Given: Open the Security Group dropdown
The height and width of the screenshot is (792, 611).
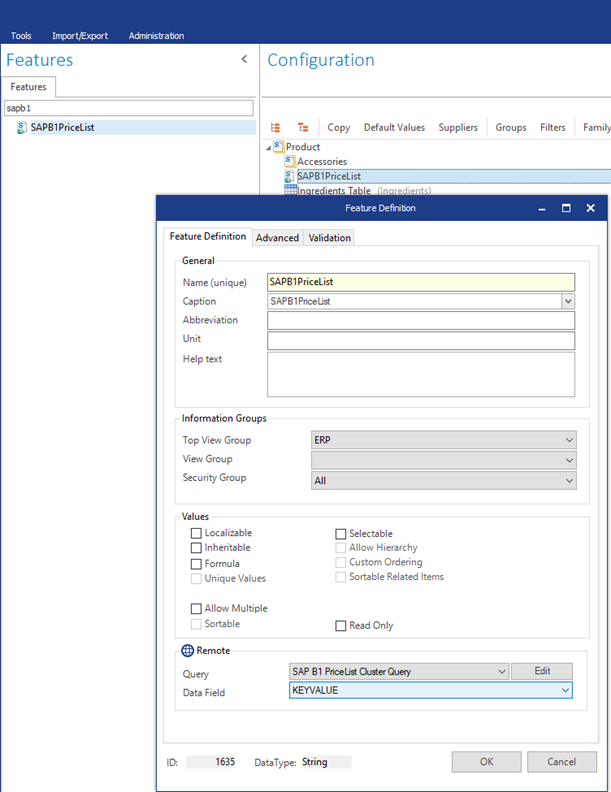Looking at the screenshot, I should coord(443,480).
